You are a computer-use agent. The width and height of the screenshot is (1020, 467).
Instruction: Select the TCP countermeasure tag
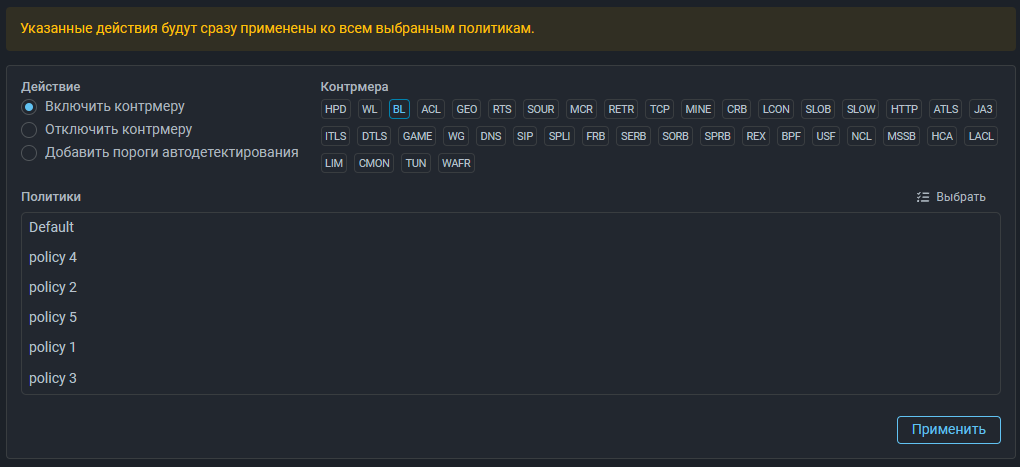point(660,109)
